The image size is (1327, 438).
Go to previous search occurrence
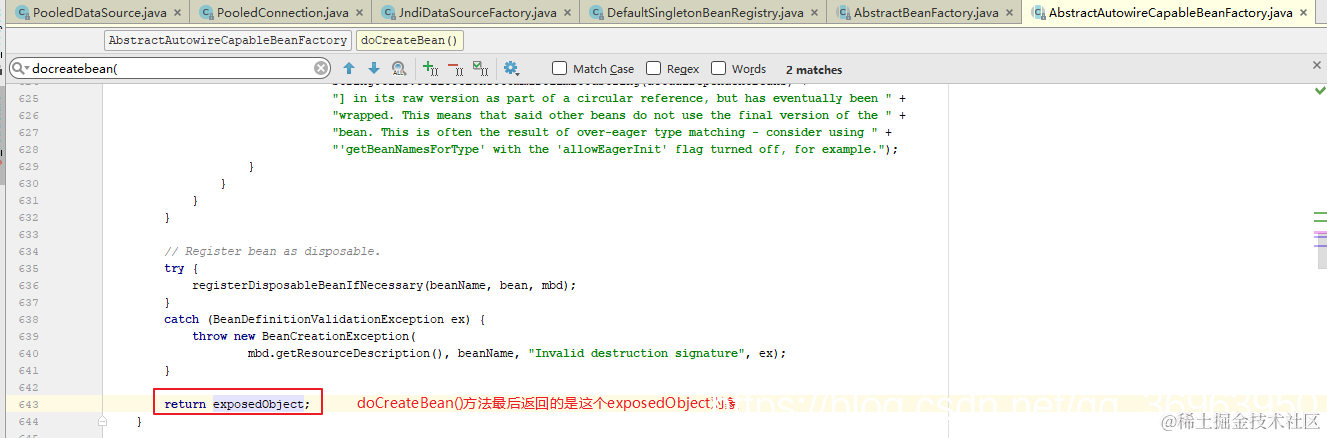pos(349,68)
